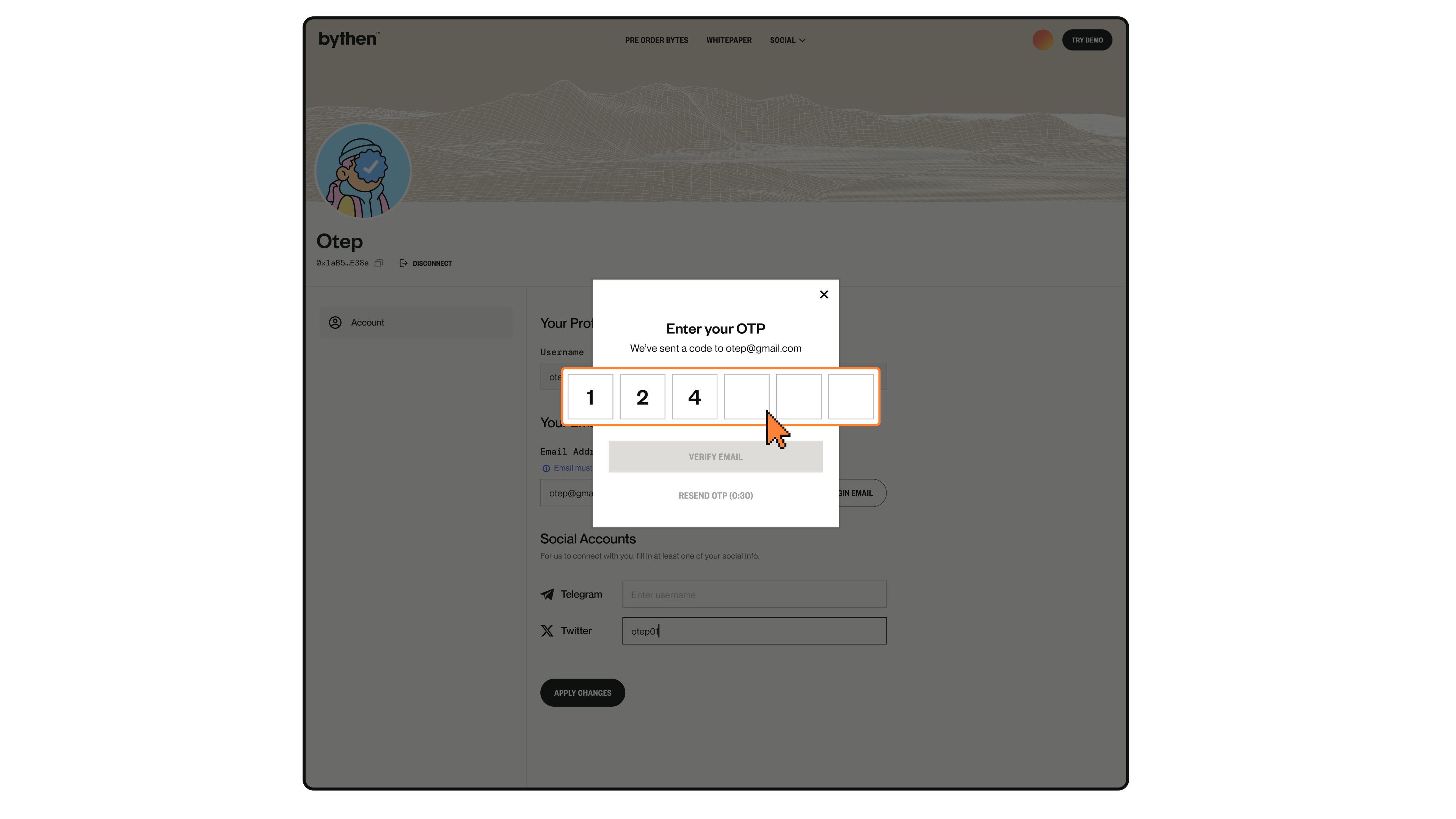The width and height of the screenshot is (1456, 819).
Task: Open the bythen logo homepage
Action: (x=349, y=39)
